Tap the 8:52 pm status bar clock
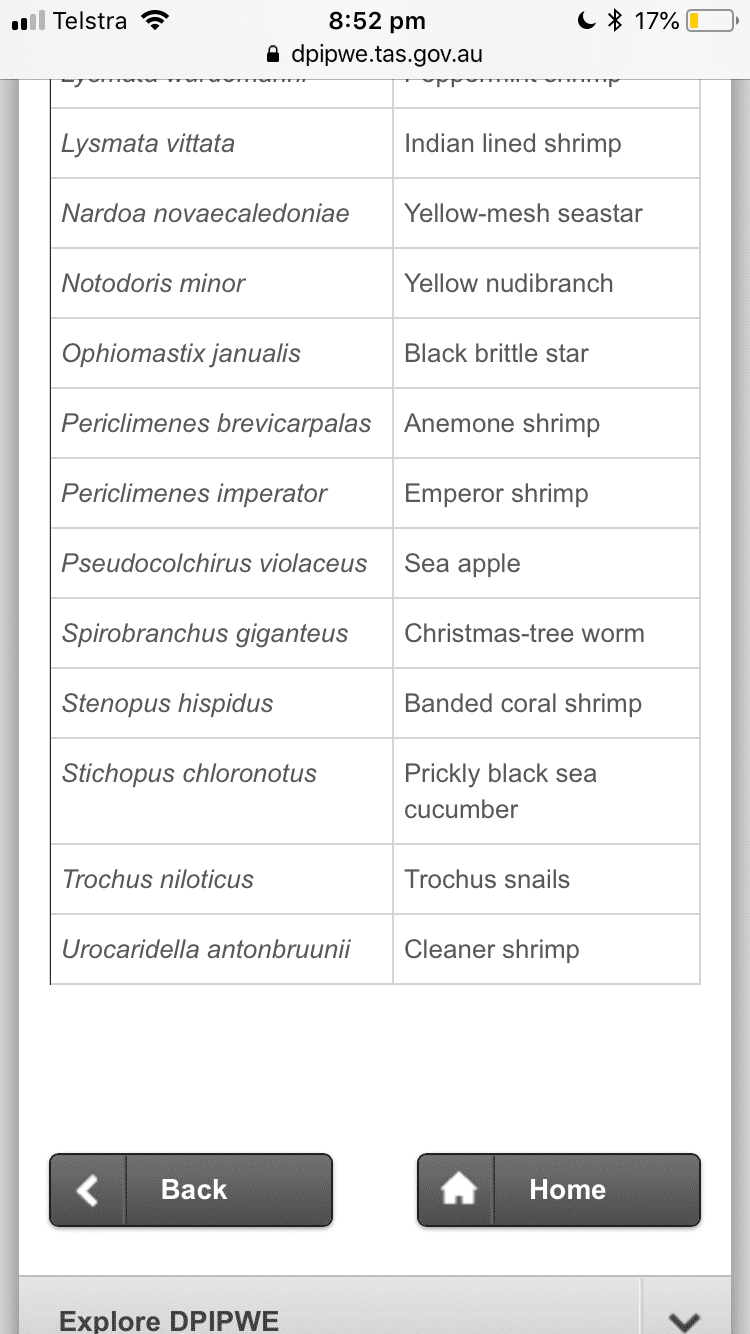Viewport: 750px width, 1334px height. [x=376, y=21]
